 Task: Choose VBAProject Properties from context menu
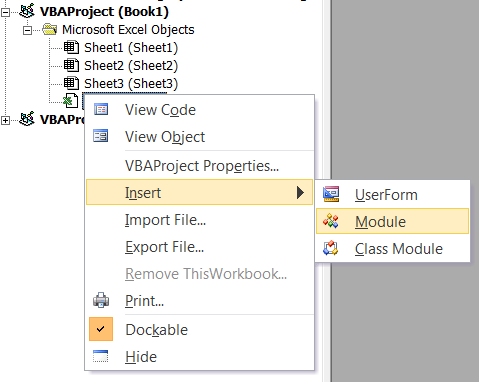(202, 166)
